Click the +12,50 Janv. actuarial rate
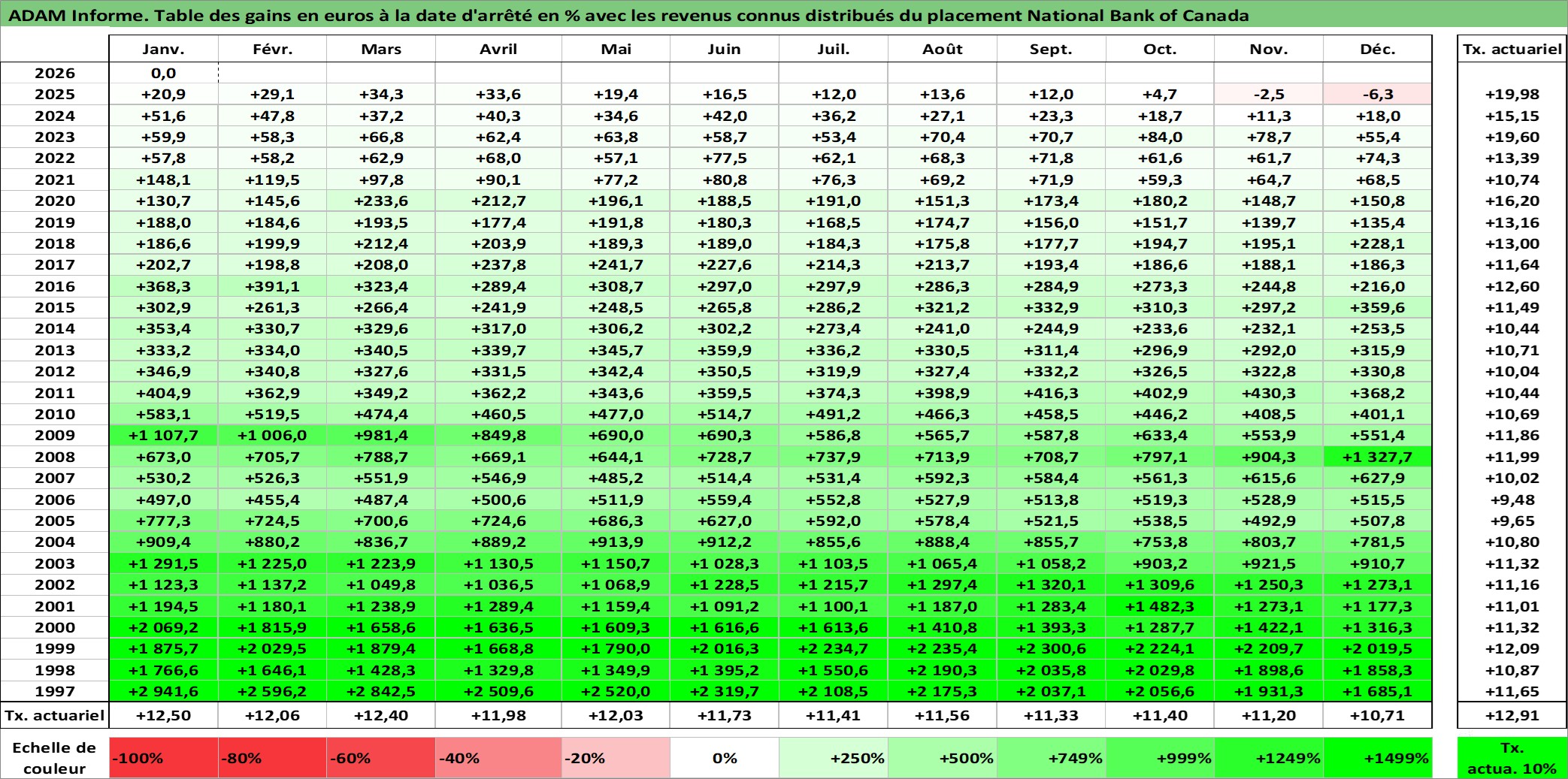This screenshot has width=1568, height=779. pyautogui.click(x=164, y=715)
